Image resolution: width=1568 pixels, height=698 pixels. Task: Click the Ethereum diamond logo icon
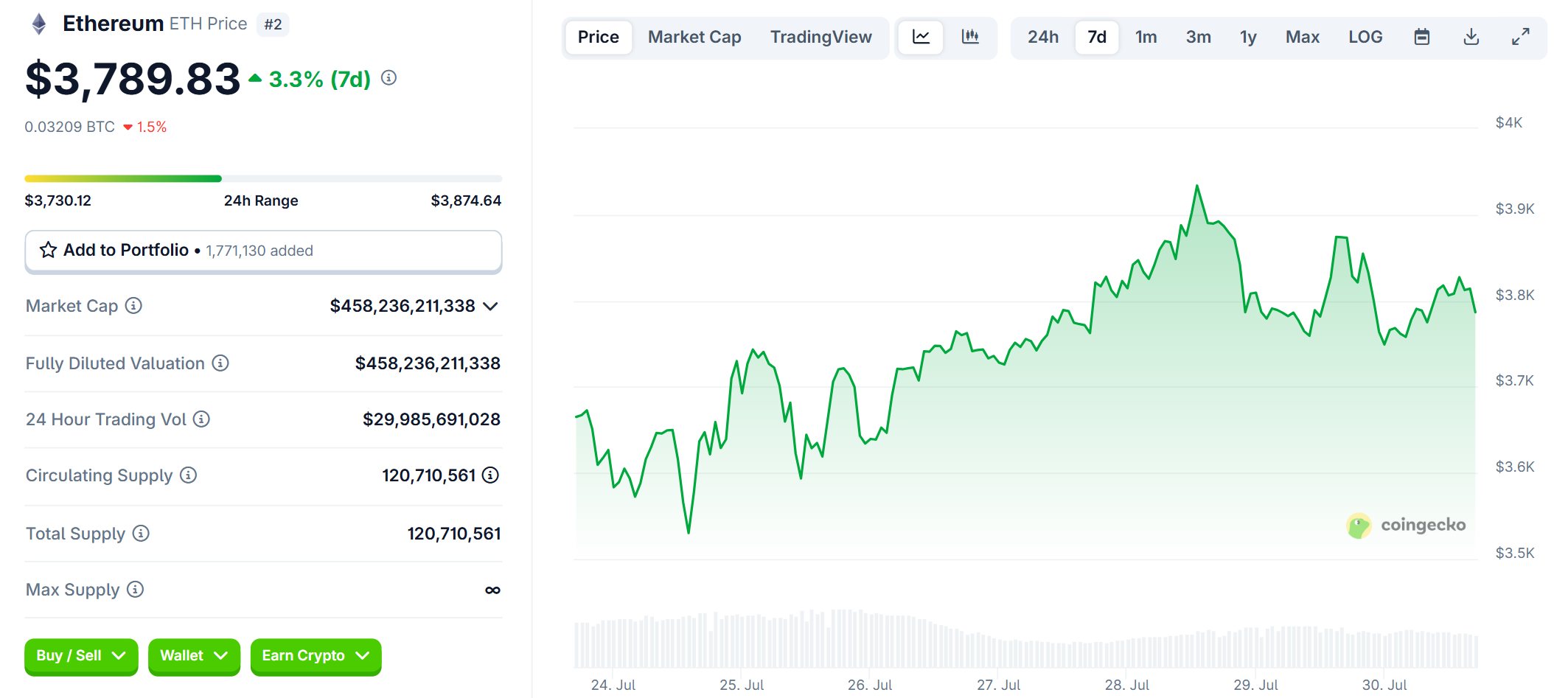(x=39, y=24)
